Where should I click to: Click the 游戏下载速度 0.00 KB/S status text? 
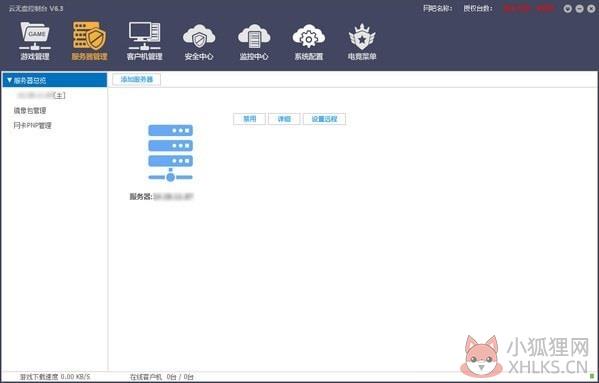point(55,377)
